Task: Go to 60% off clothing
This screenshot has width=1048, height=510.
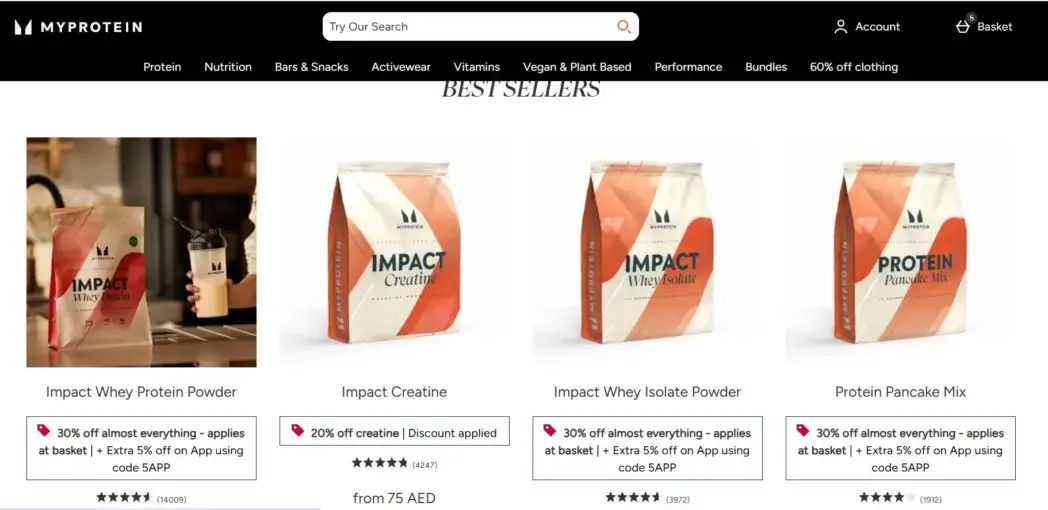Action: (854, 67)
